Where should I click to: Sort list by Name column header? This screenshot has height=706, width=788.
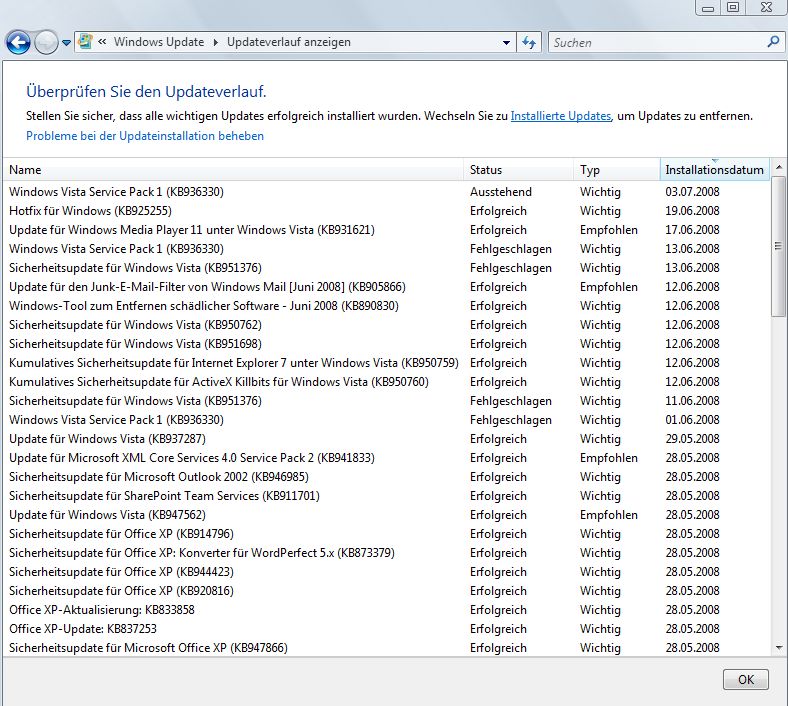pos(234,170)
